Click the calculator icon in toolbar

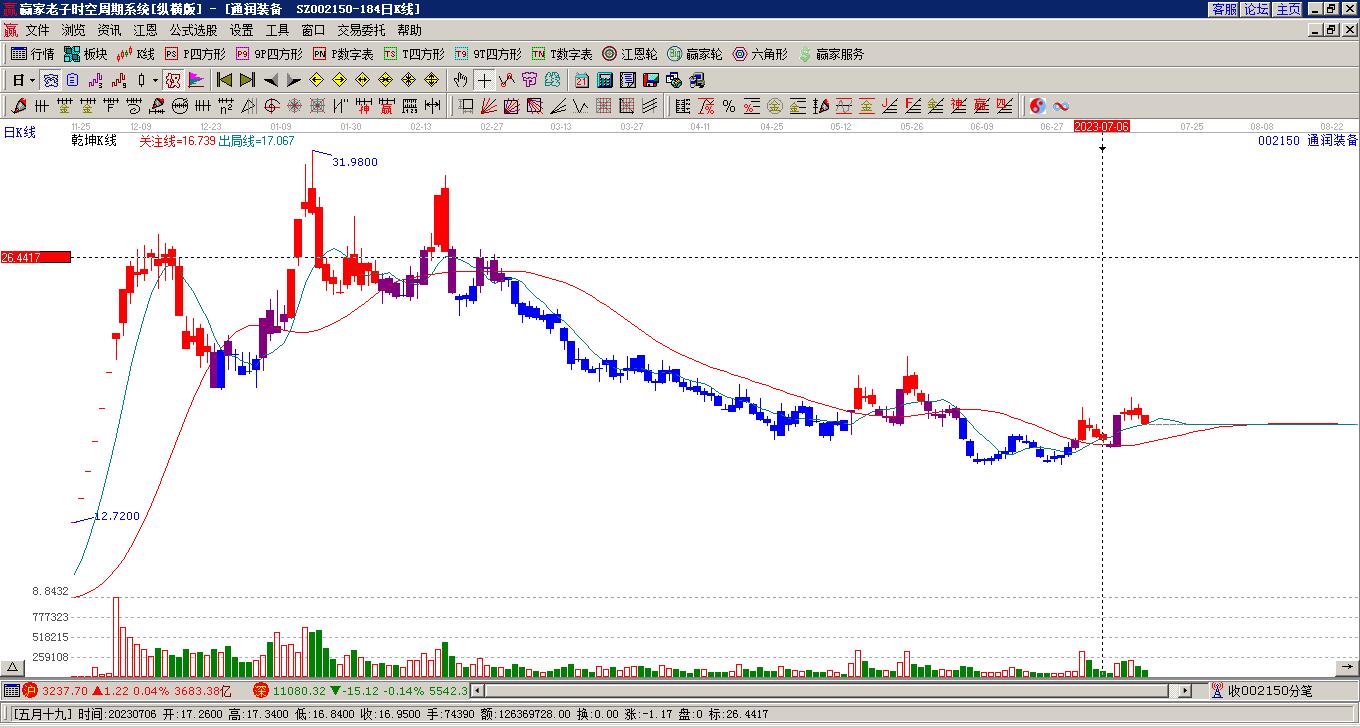(x=605, y=80)
